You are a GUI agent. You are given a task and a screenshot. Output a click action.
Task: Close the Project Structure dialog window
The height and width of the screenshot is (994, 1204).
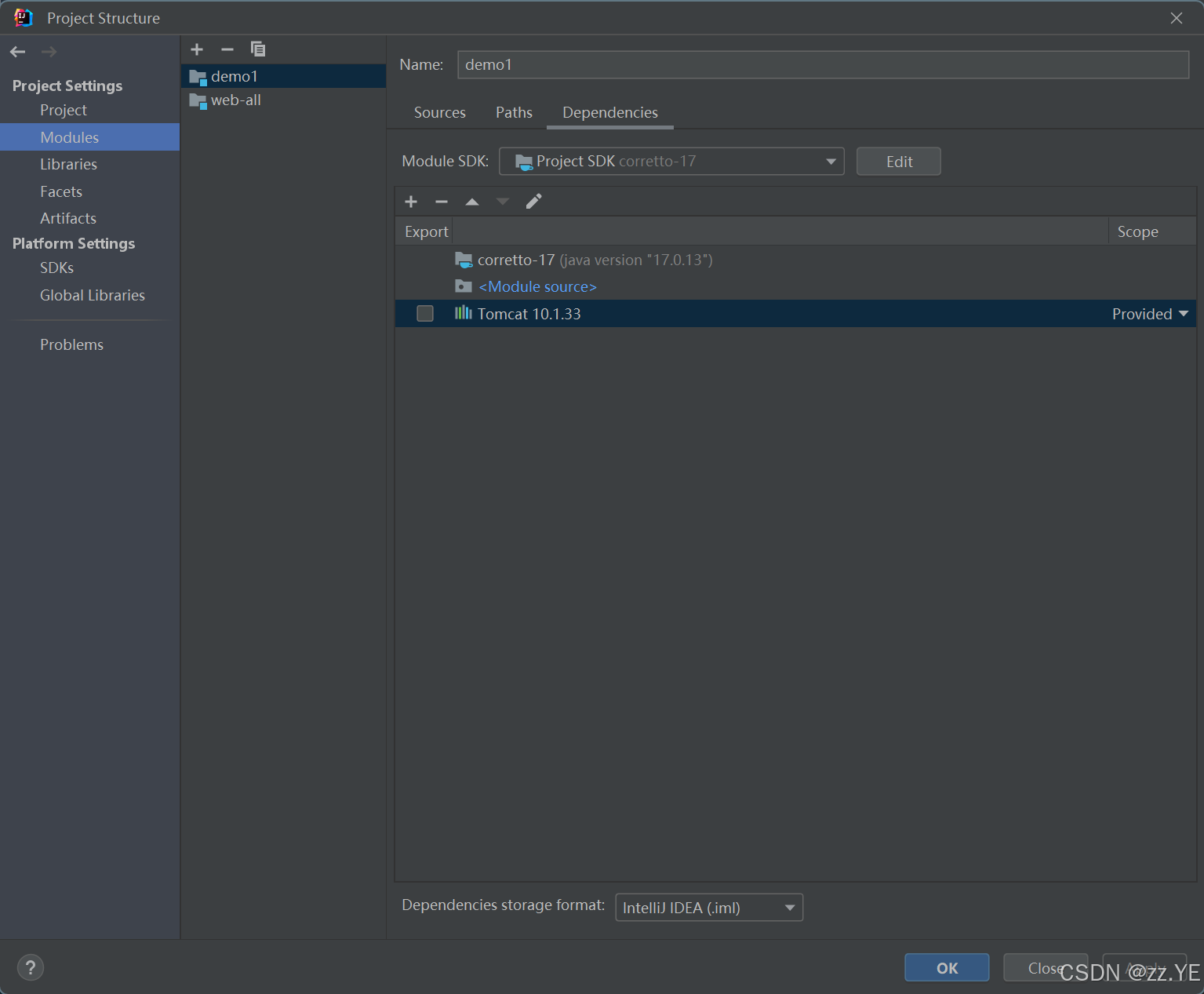(x=1177, y=18)
